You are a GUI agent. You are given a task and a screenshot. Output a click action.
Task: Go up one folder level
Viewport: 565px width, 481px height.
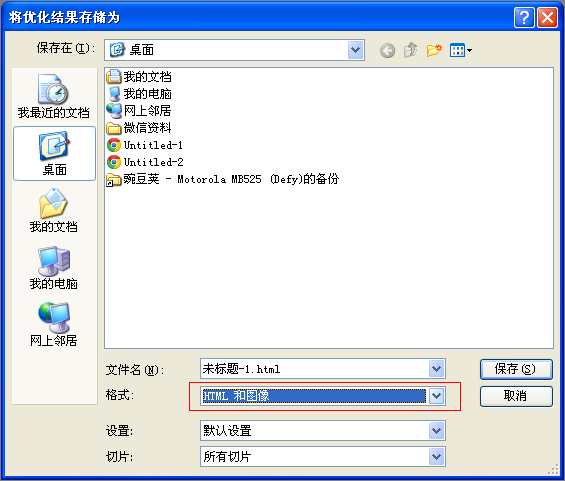410,50
